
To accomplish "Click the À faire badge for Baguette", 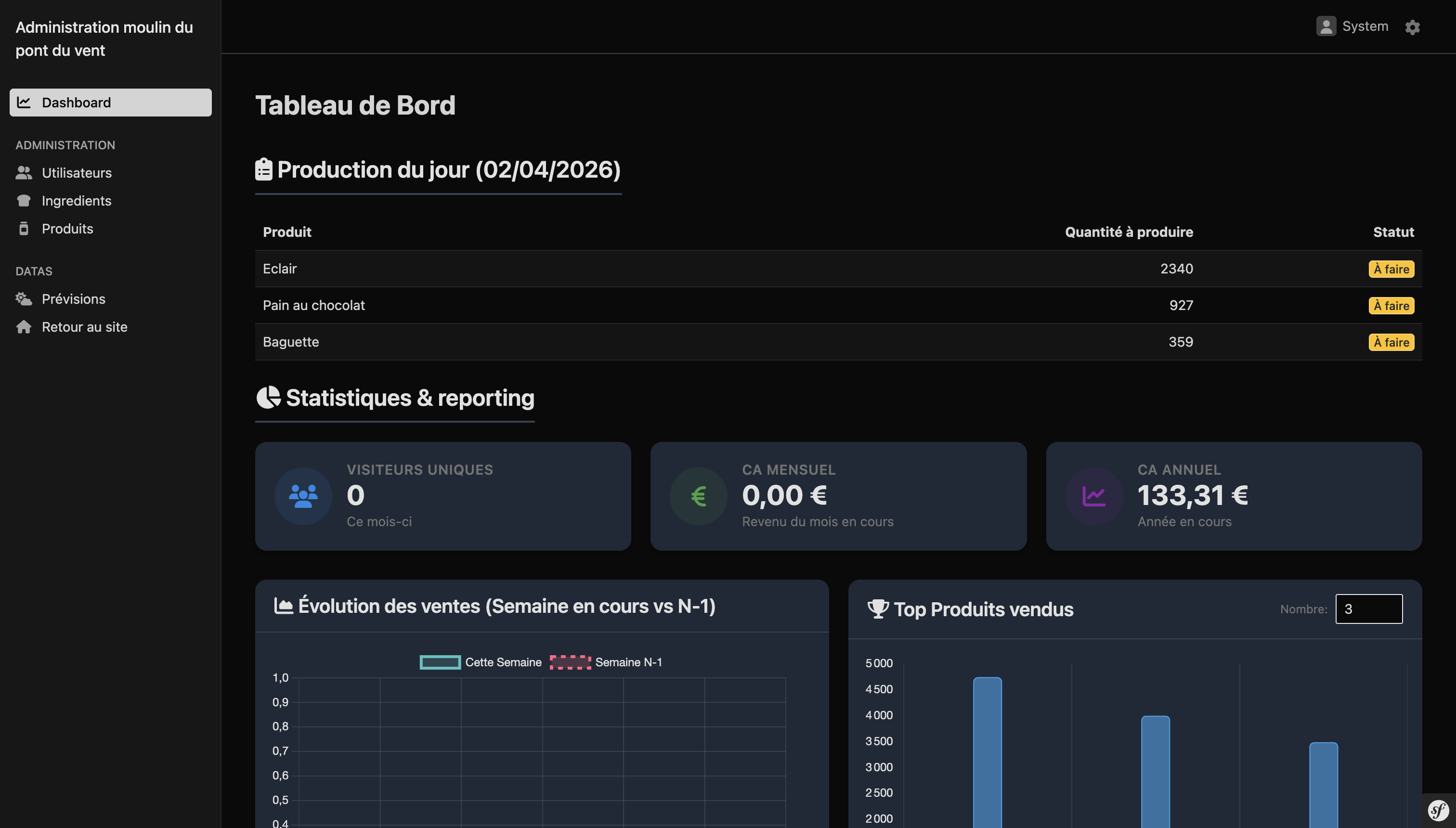I will pos(1391,342).
